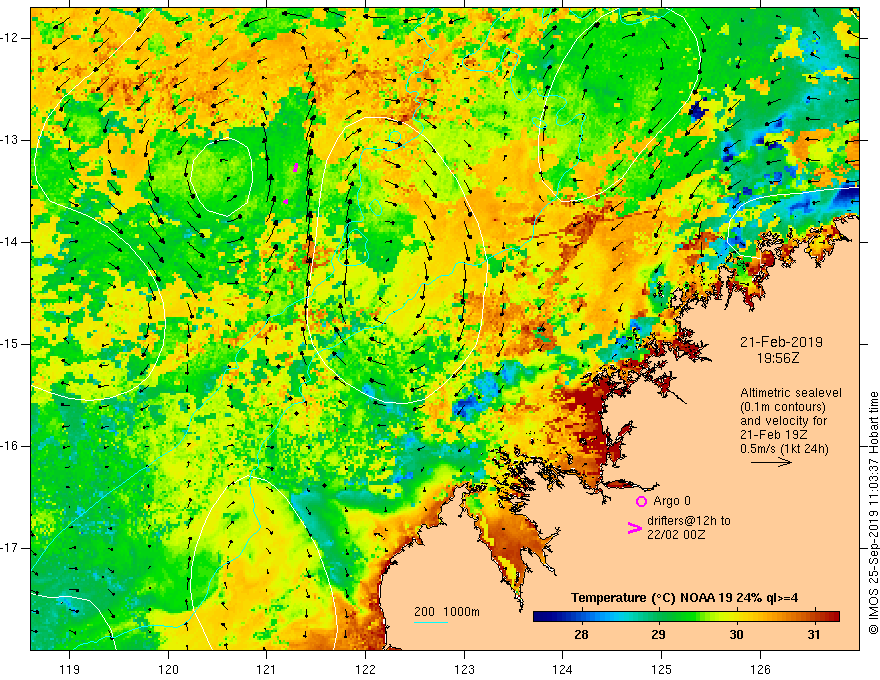Click the 'Temperature (°C) NOAA 19 24% ql>=4' title
The image size is (880, 680).
[x=685, y=598]
